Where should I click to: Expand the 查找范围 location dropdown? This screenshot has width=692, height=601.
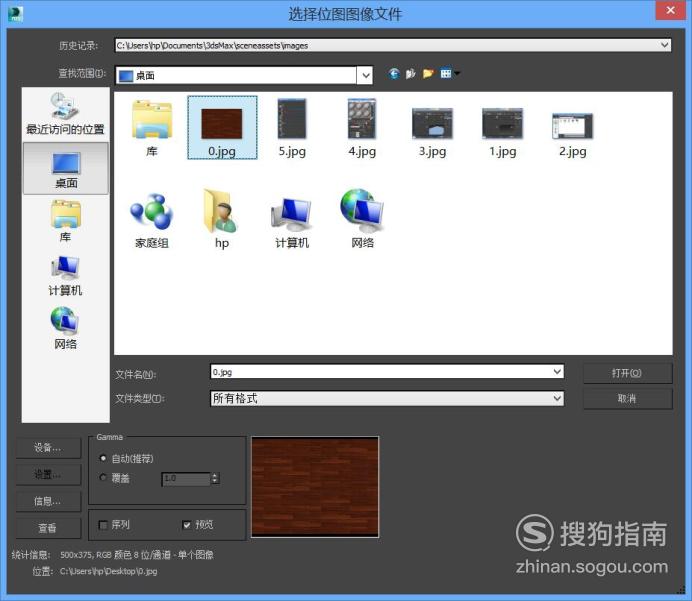[365, 75]
